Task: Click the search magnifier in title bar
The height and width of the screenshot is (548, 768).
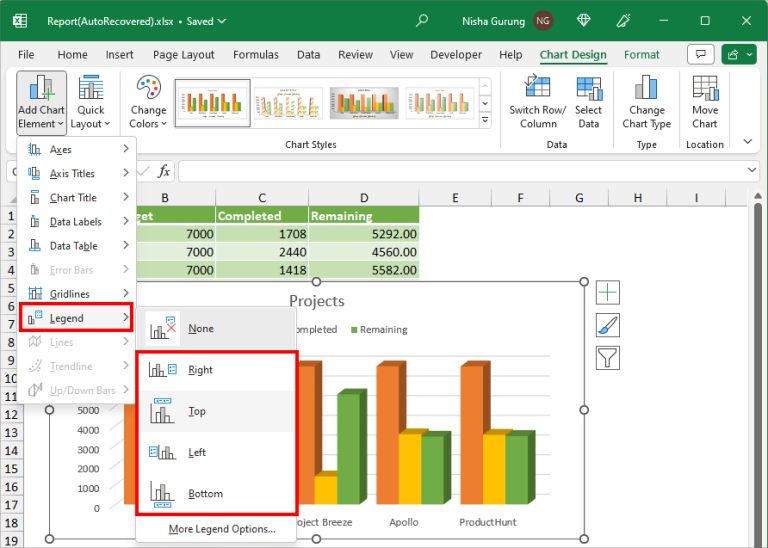Action: coord(422,21)
